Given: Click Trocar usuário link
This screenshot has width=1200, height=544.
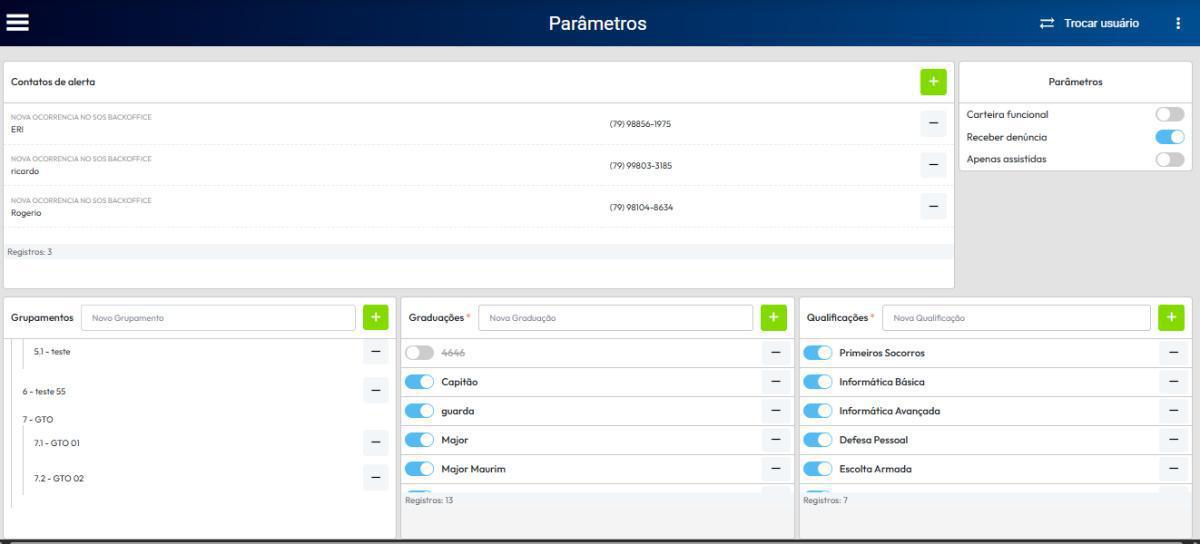Looking at the screenshot, I should point(1101,23).
